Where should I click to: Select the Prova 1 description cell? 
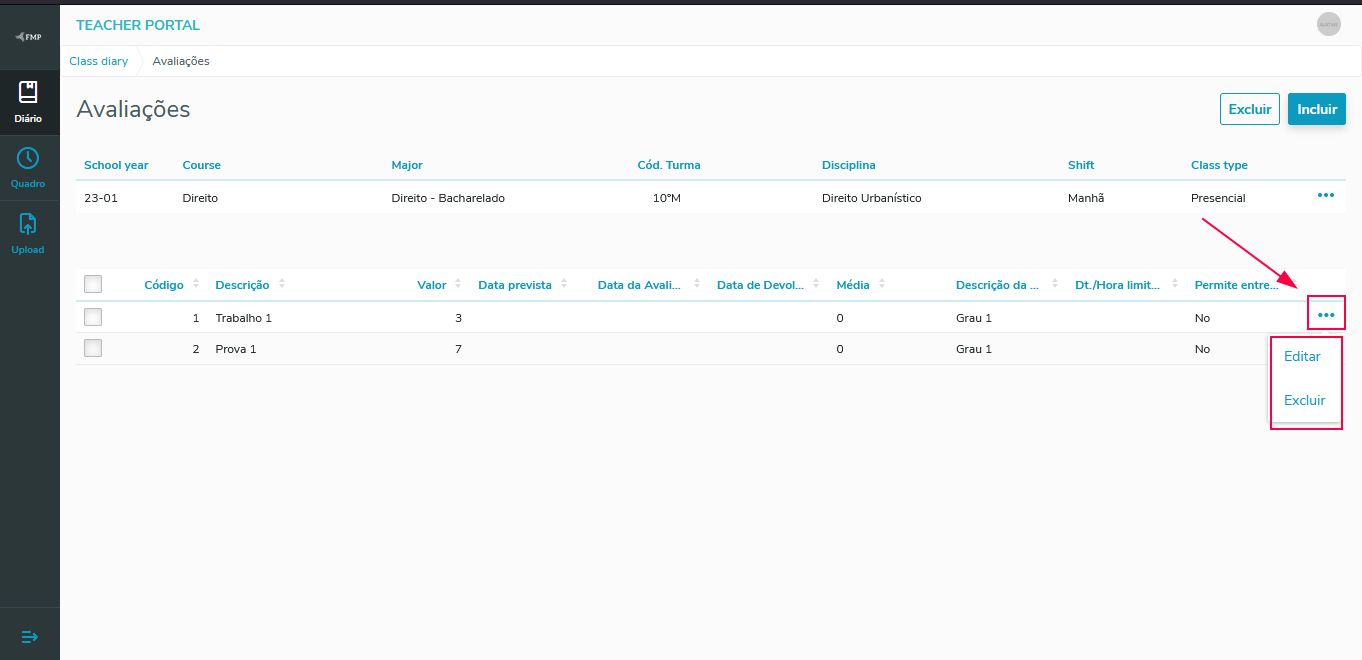(x=236, y=349)
